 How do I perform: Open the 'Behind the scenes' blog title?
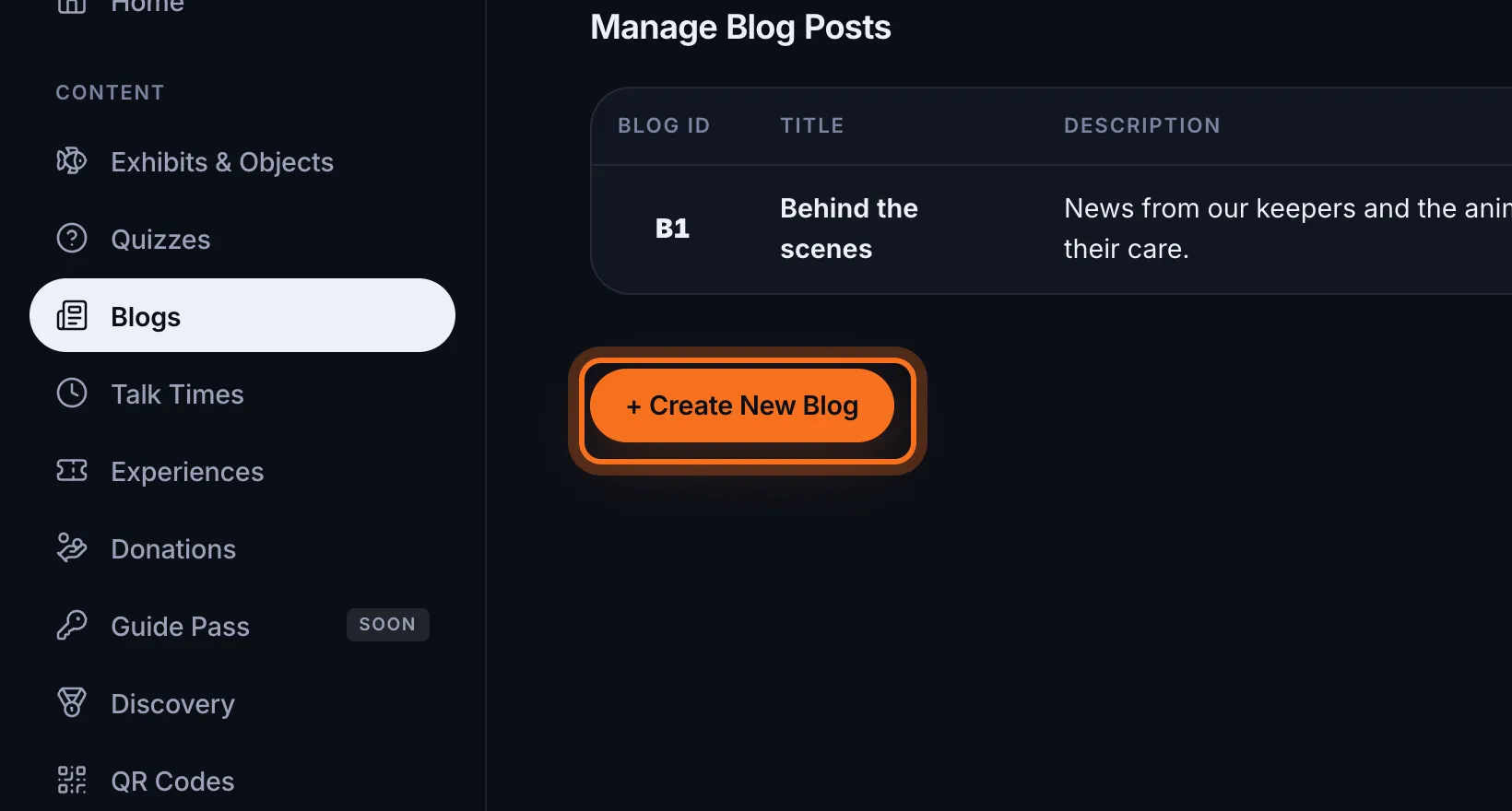(x=849, y=229)
